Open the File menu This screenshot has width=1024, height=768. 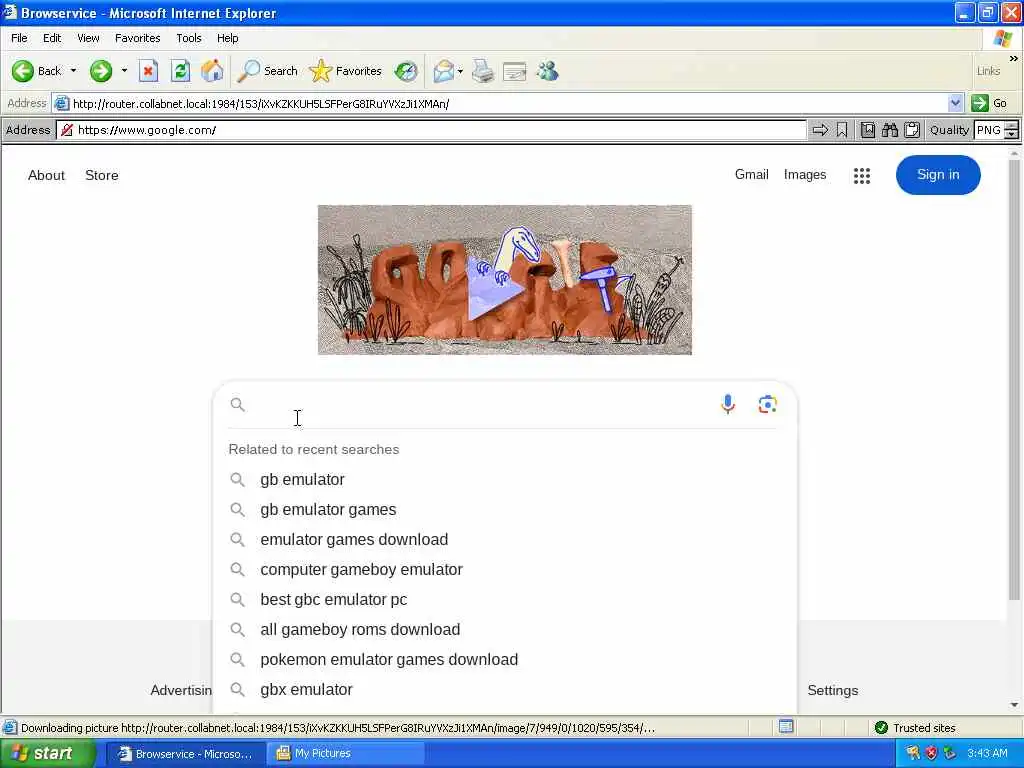click(19, 38)
